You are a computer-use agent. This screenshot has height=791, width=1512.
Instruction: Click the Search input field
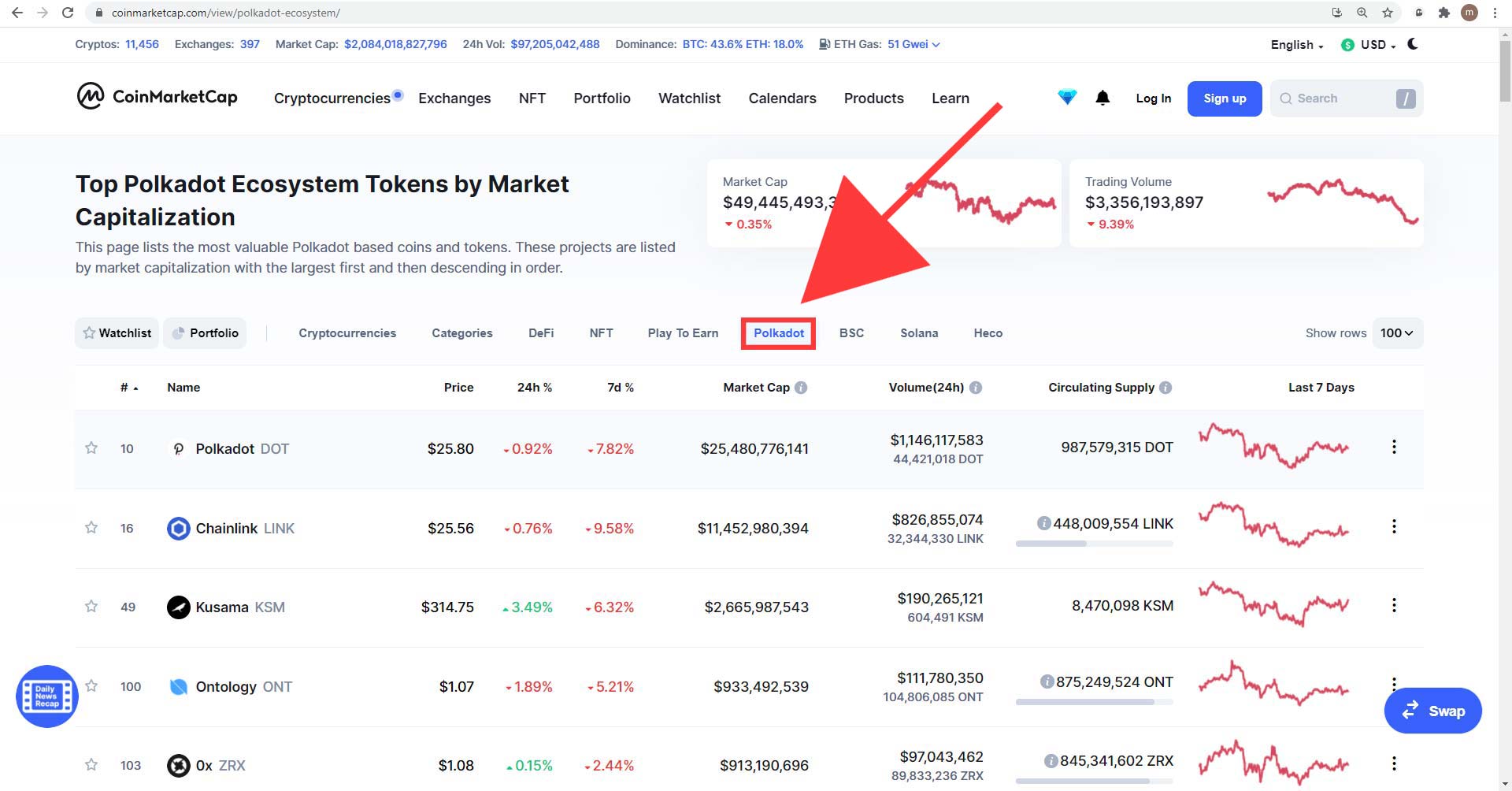coord(1345,98)
